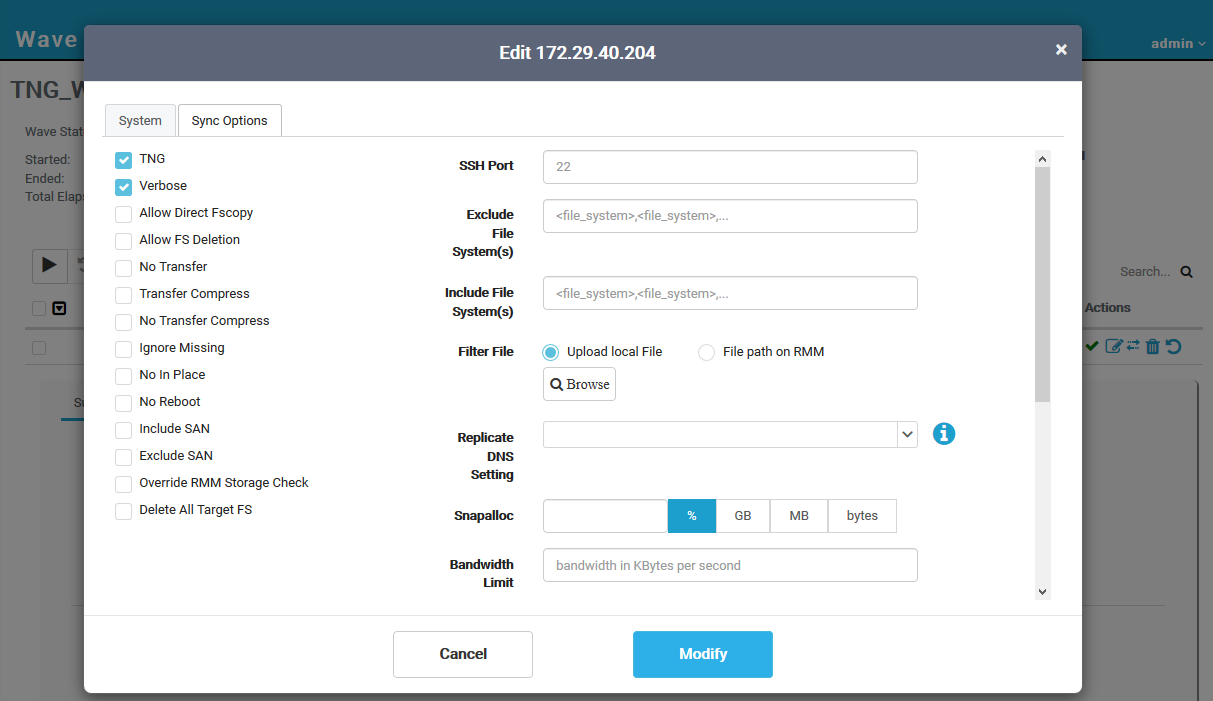Click the background Search... field
This screenshot has width=1213, height=701.
click(1145, 271)
